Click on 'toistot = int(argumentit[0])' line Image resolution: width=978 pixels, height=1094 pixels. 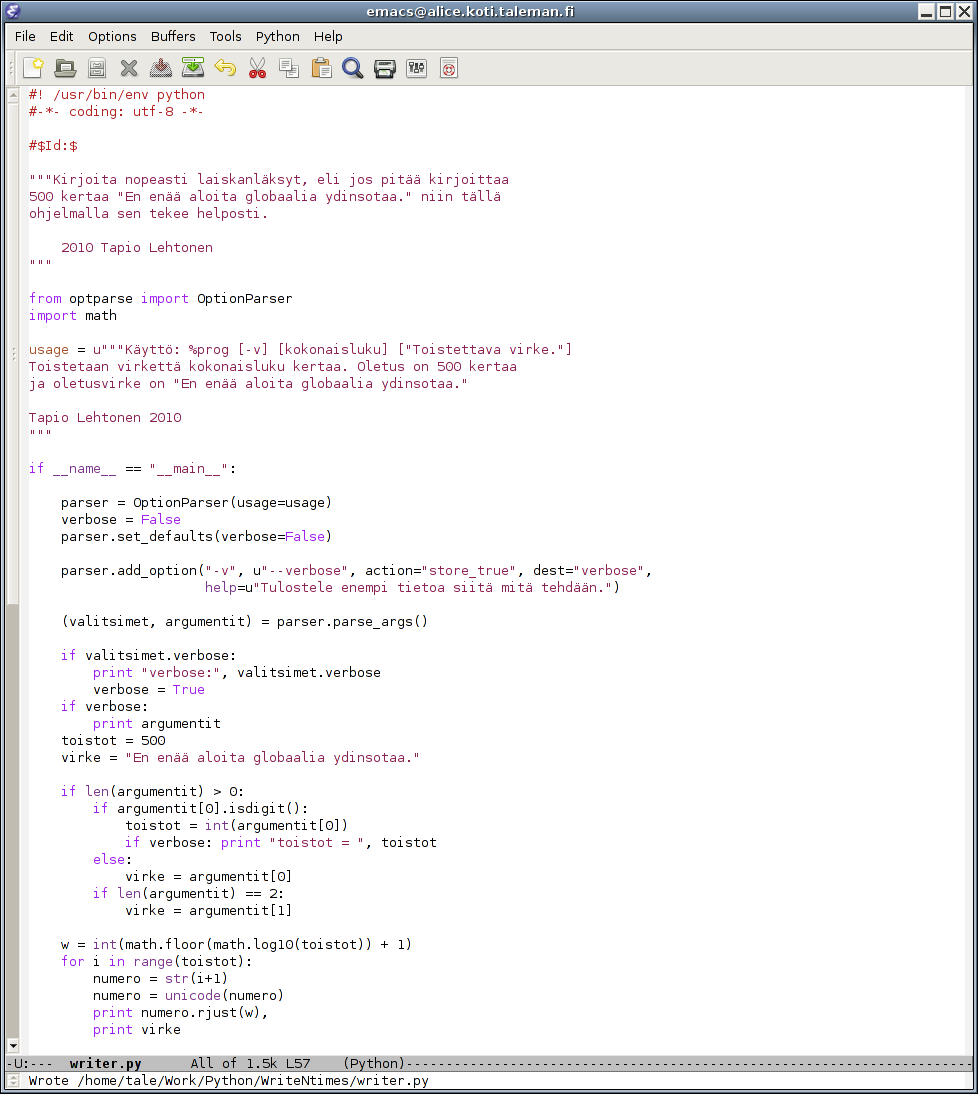point(236,825)
